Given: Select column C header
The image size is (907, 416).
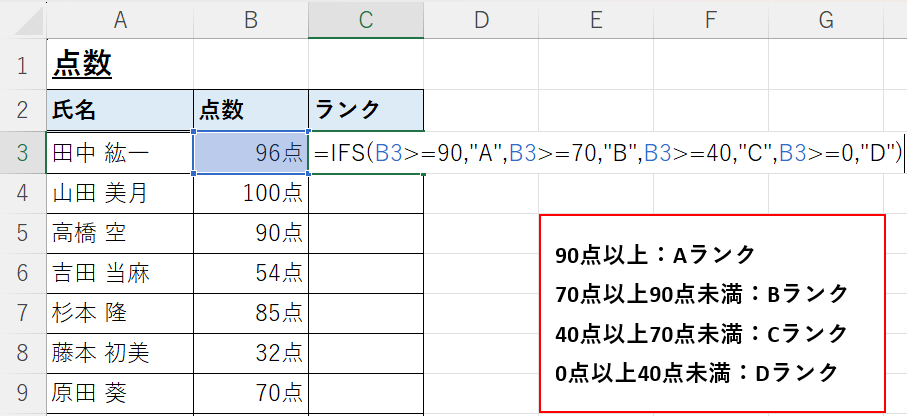Looking at the screenshot, I should (366, 19).
